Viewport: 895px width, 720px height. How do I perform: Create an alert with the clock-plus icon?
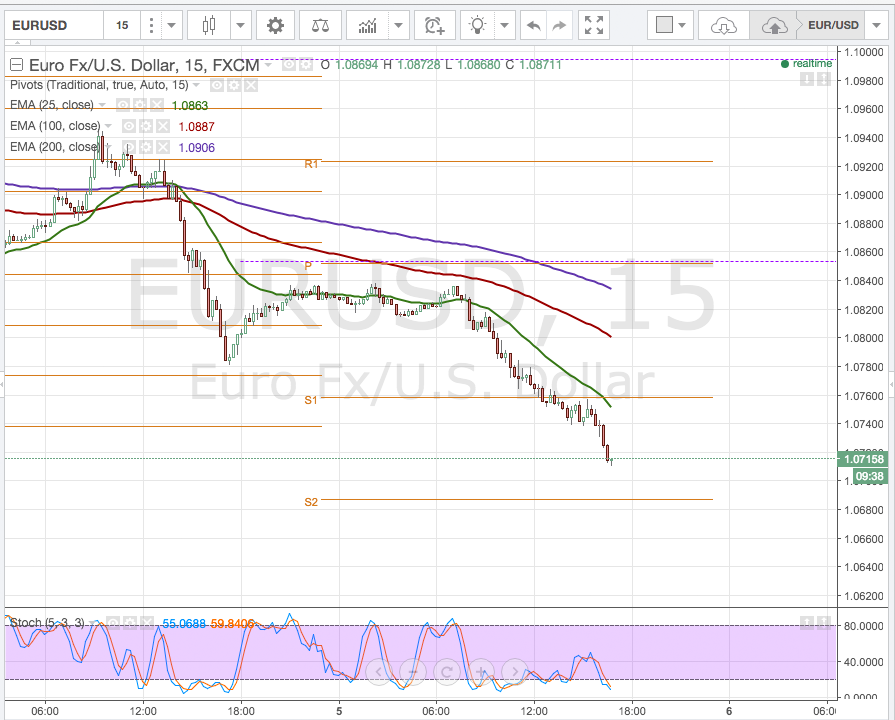[x=433, y=25]
